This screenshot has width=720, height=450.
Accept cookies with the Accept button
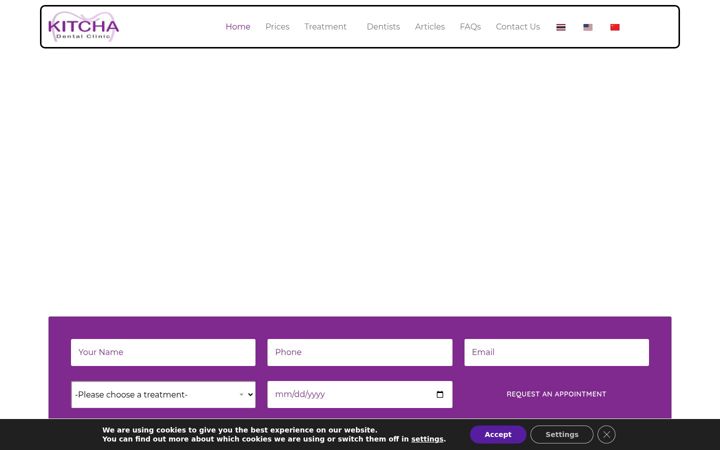pyautogui.click(x=498, y=434)
